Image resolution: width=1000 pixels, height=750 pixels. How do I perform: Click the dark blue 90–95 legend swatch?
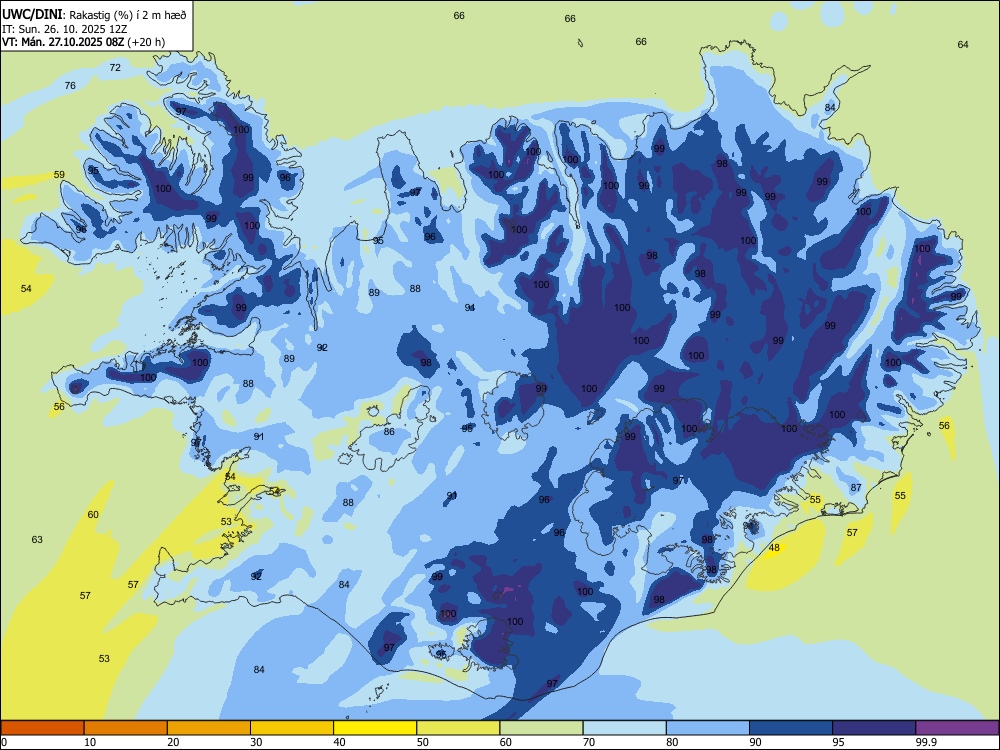pos(791,728)
